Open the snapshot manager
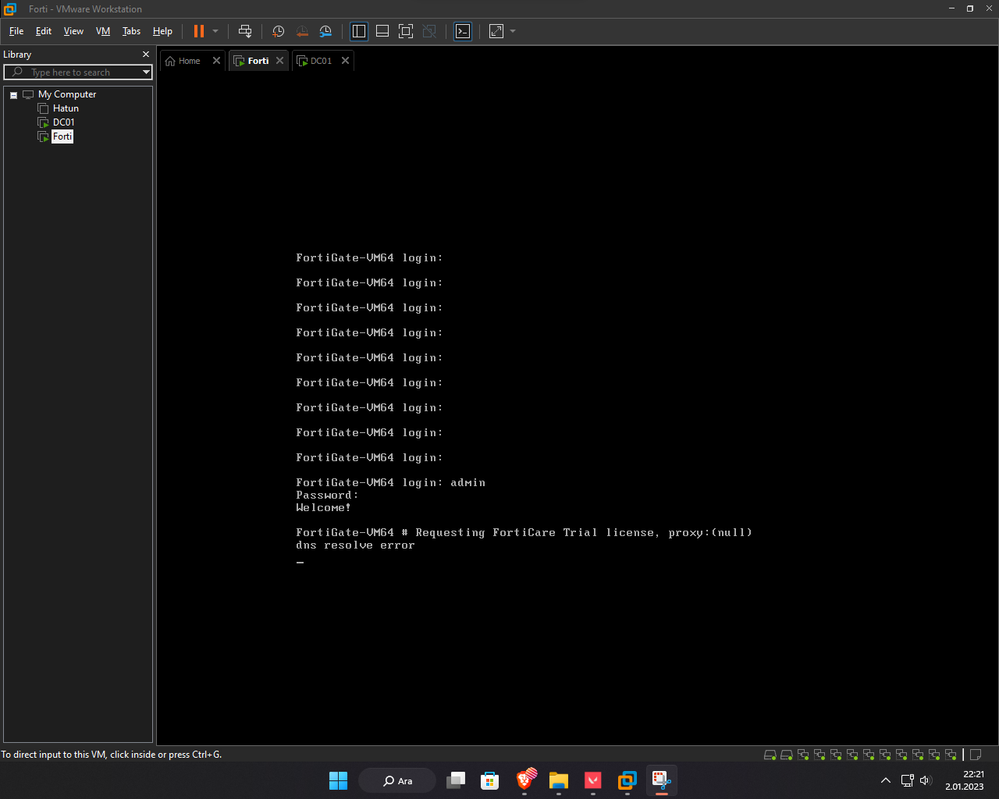The height and width of the screenshot is (799, 999). pos(326,31)
